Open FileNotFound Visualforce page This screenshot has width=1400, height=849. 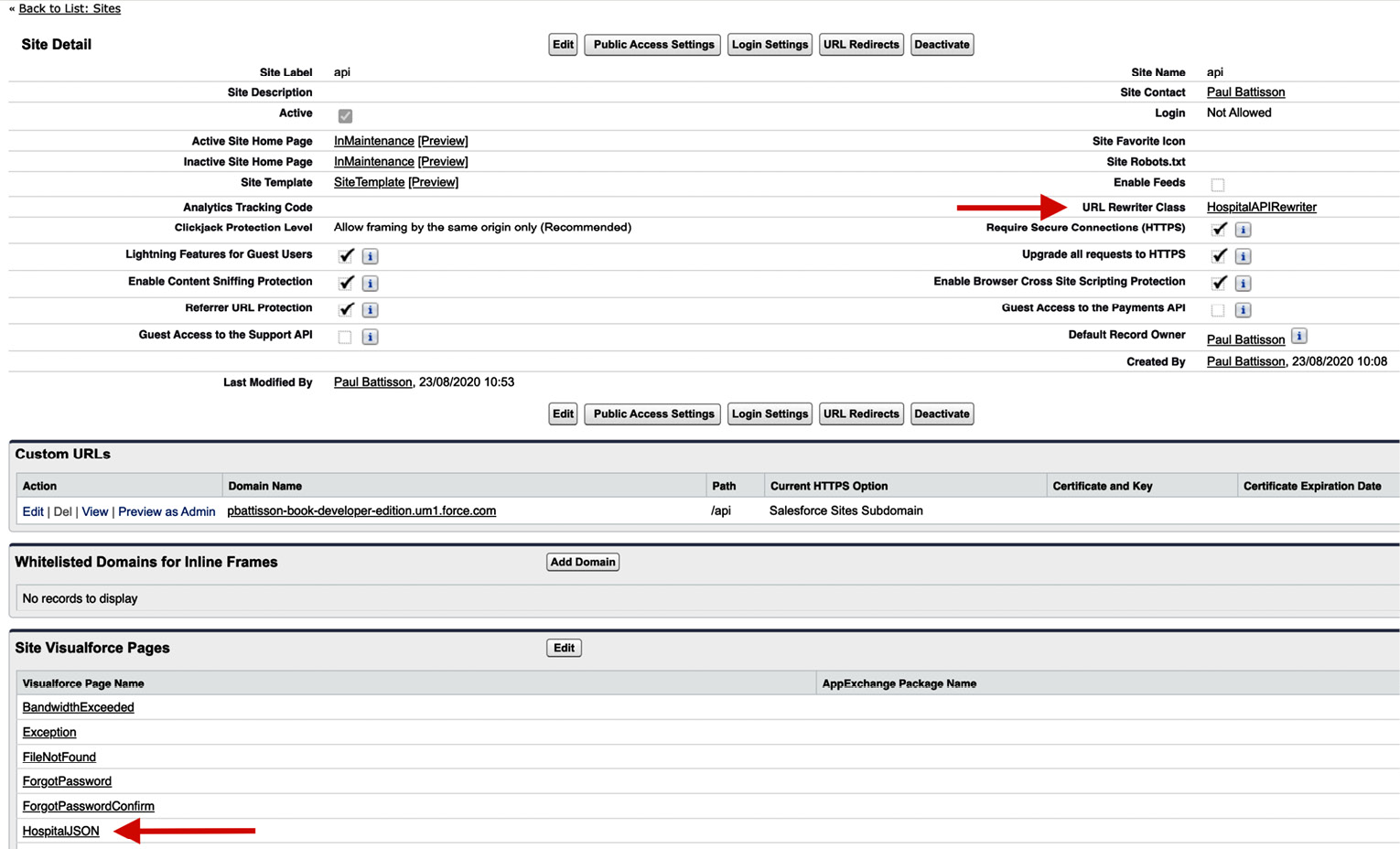[x=59, y=757]
